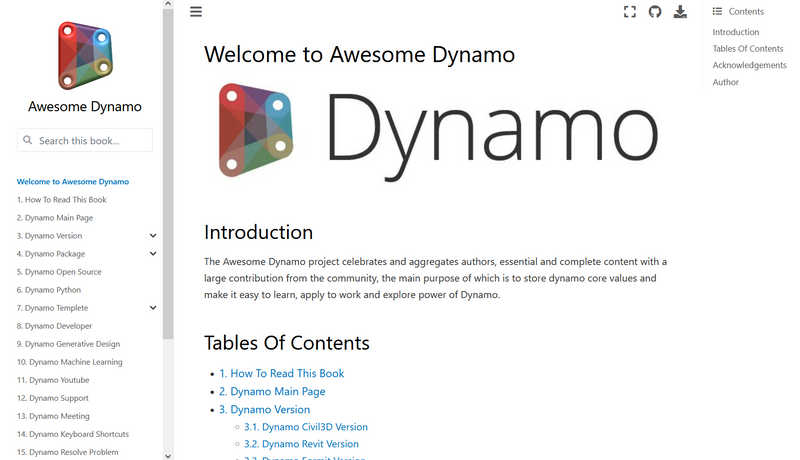The width and height of the screenshot is (800, 460).
Task: Open 4. Dynamo Package in sidebar
Action: 51,253
